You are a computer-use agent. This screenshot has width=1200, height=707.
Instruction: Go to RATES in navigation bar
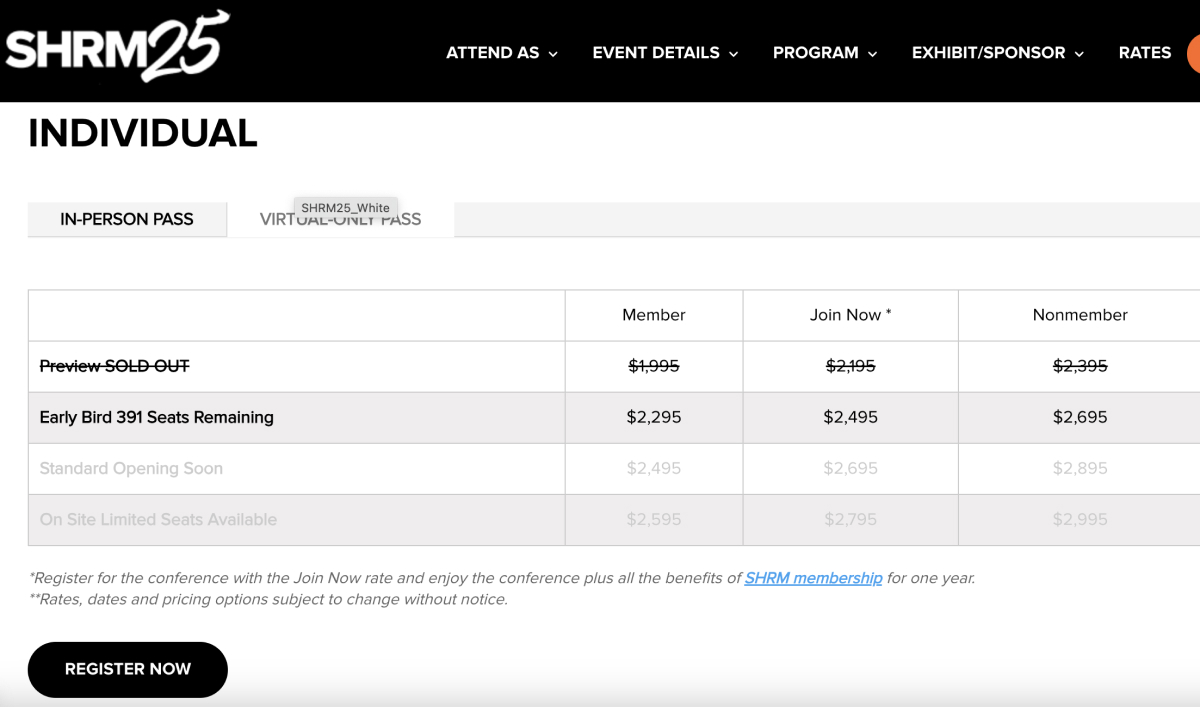[1144, 53]
